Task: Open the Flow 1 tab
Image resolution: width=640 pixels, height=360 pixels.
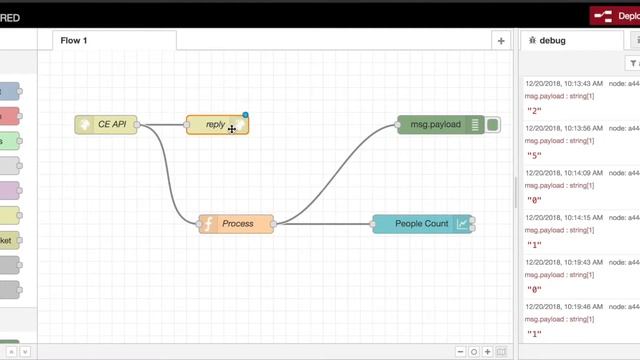Action: point(114,40)
